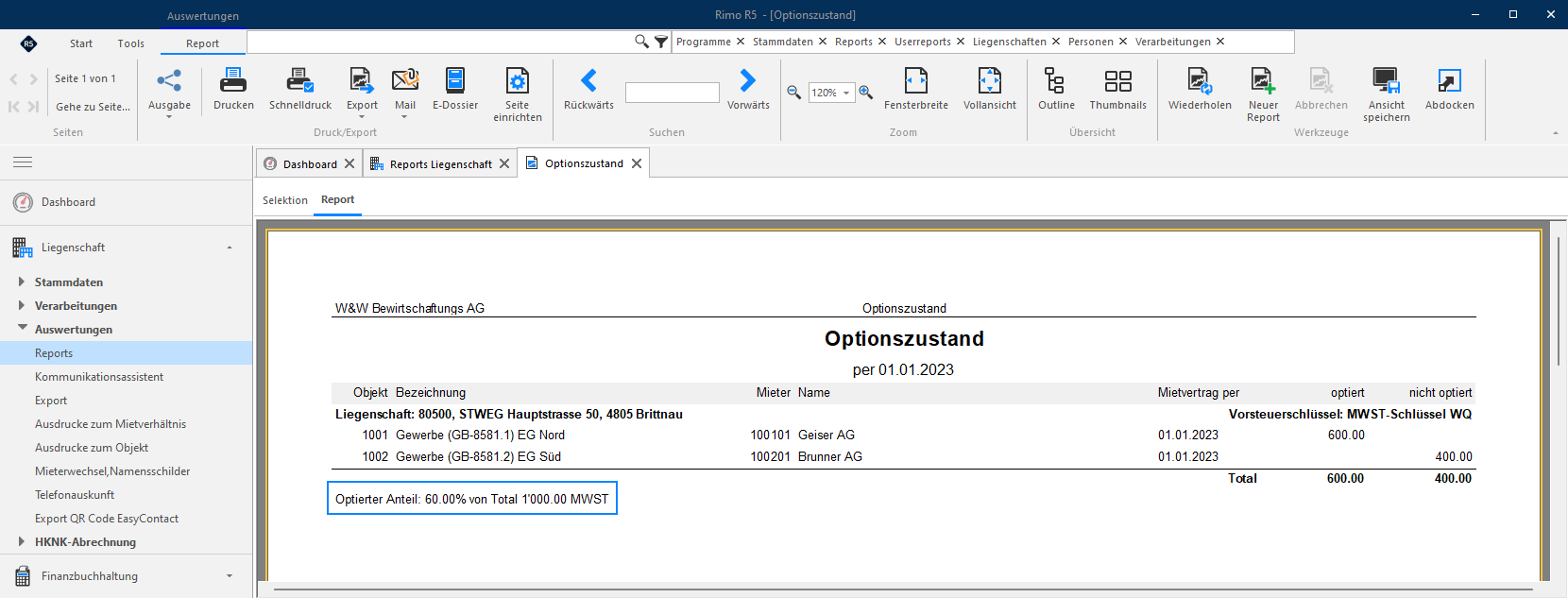Viewport: 1568px width, 598px height.
Task: Show page Thumbnails
Action: (x=1118, y=90)
